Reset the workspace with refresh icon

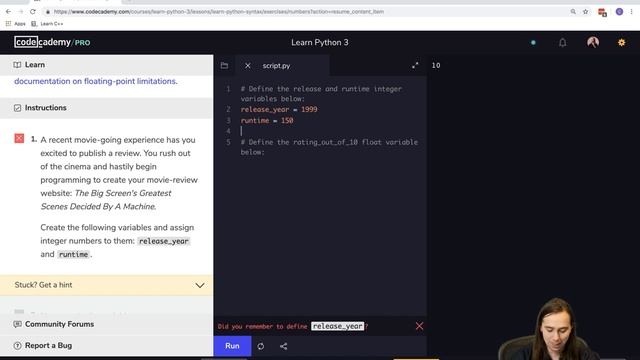pyautogui.click(x=261, y=346)
